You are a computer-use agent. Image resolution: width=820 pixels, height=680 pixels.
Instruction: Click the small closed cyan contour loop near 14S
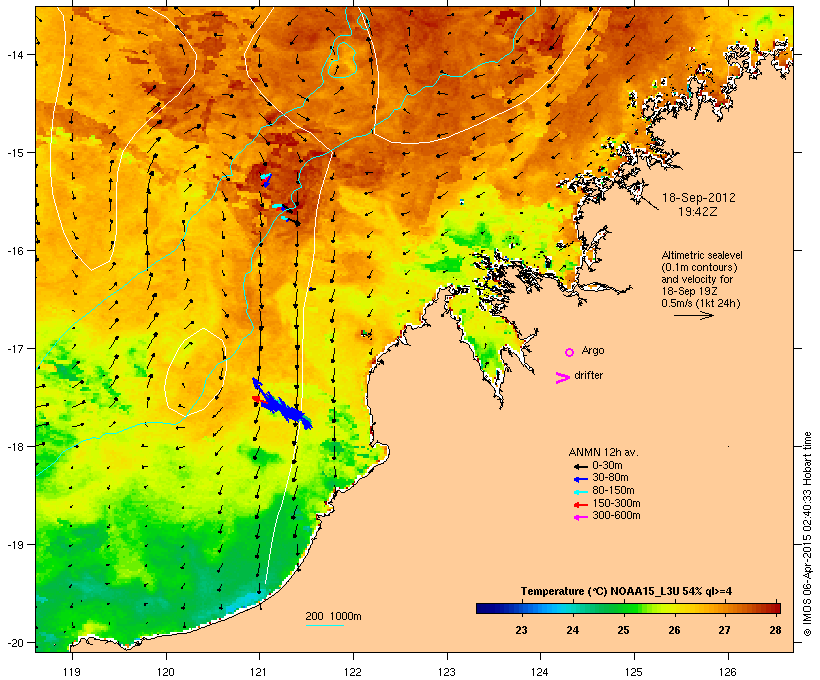(x=342, y=60)
